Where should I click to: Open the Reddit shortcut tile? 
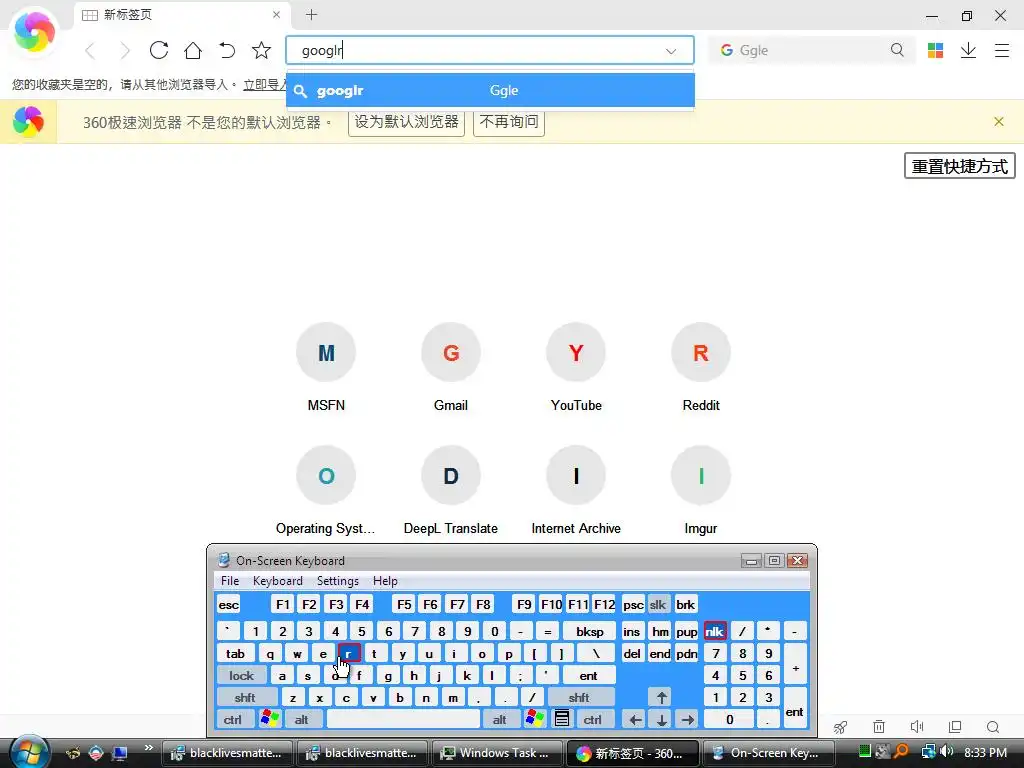[x=701, y=367]
